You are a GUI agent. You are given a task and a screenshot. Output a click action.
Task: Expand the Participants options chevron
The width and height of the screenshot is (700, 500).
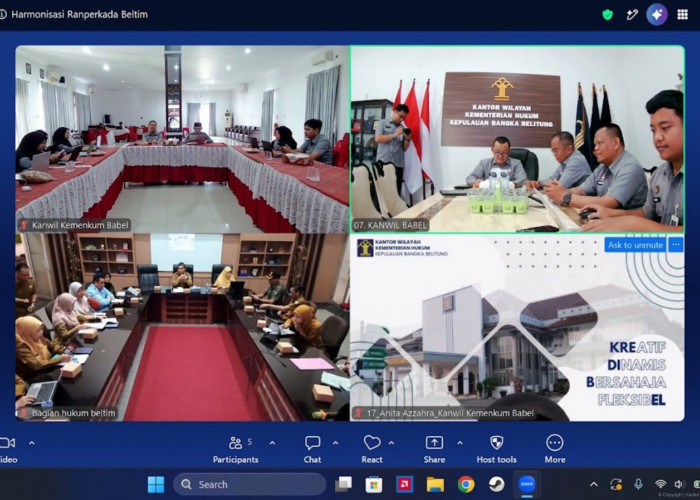272,443
